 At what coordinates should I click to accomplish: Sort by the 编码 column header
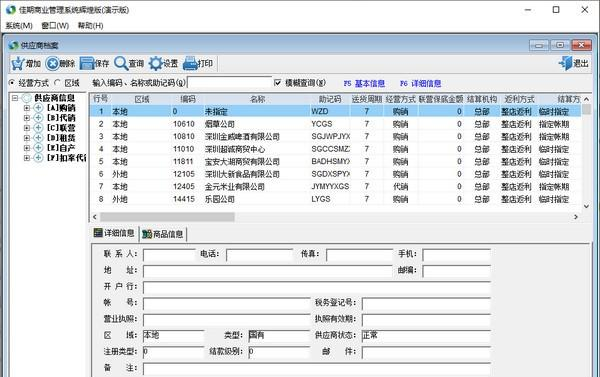pyautogui.click(x=188, y=99)
